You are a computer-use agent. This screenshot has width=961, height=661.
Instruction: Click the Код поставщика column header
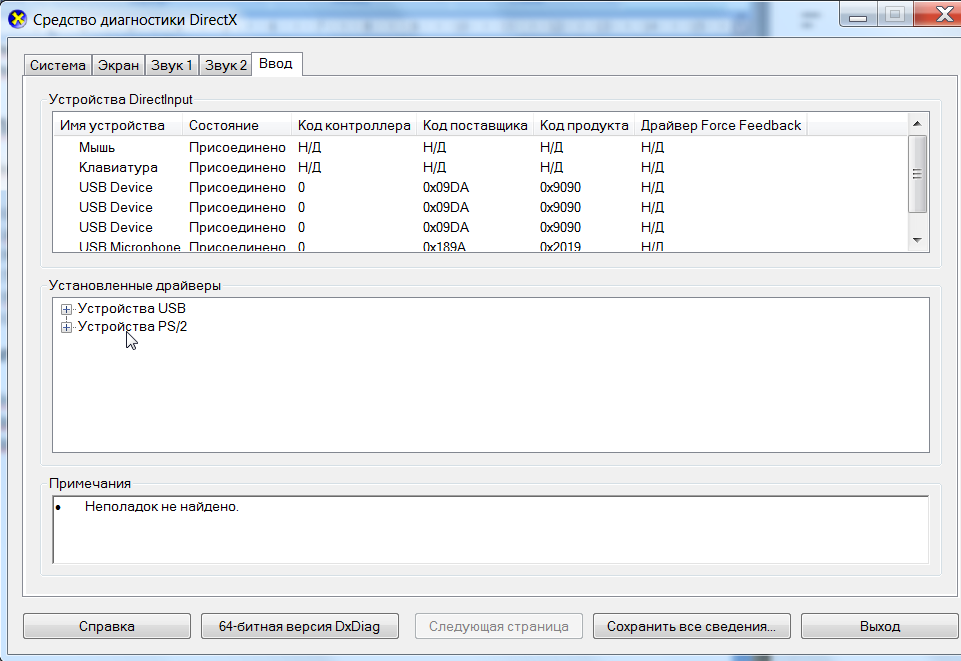(x=475, y=125)
